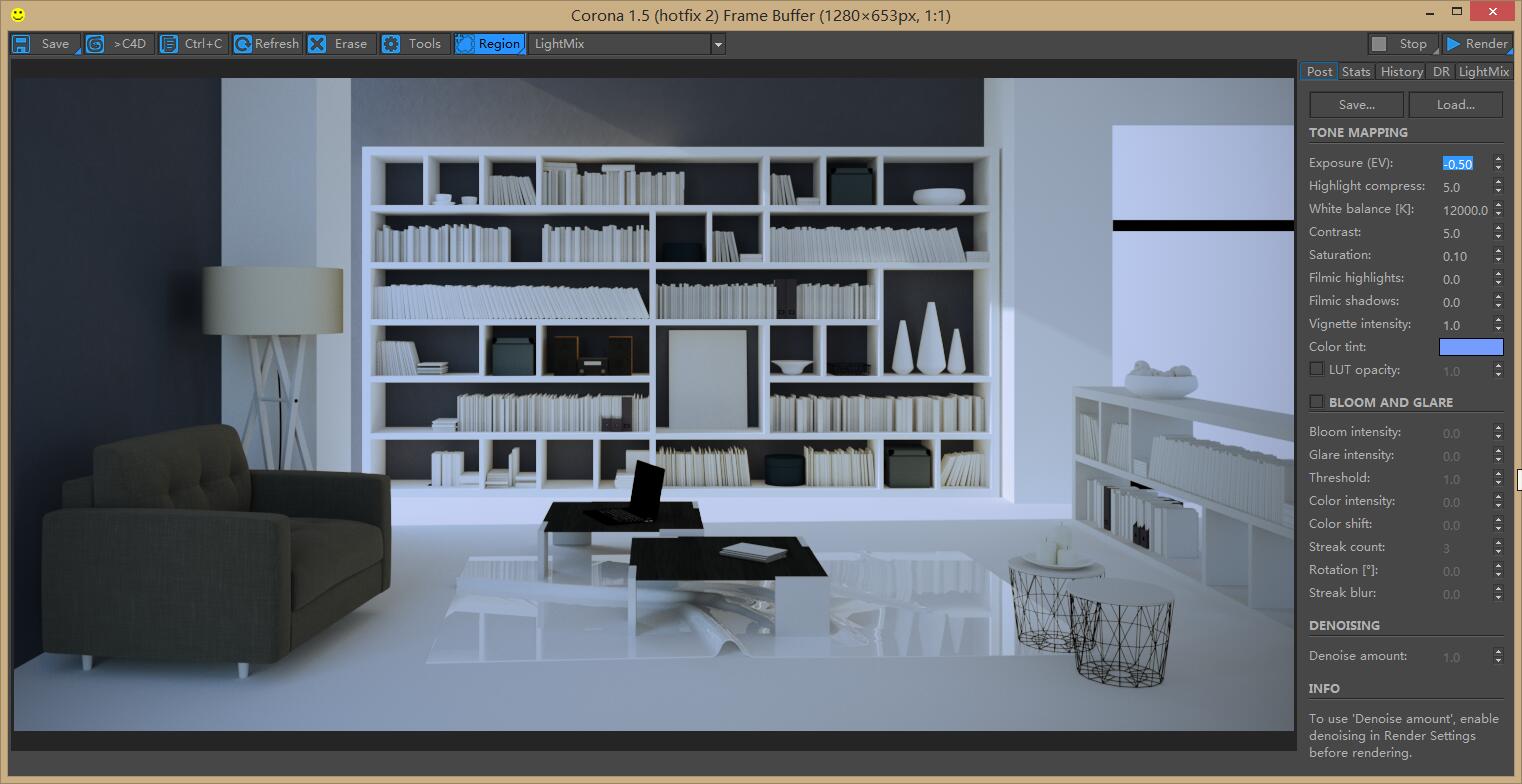This screenshot has width=1522, height=784.
Task: Click the INFO section header
Action: (1324, 688)
